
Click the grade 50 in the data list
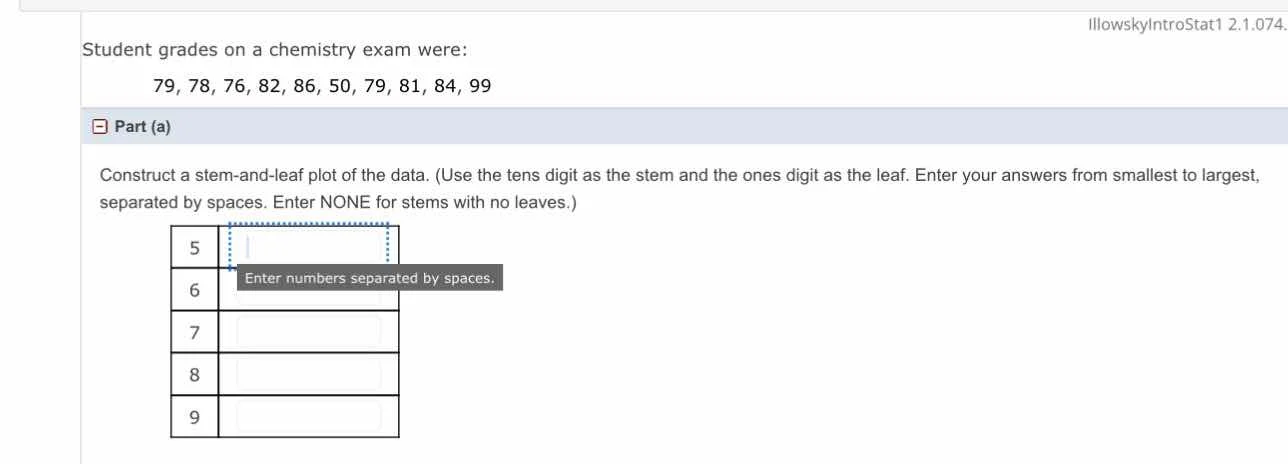[x=340, y=86]
